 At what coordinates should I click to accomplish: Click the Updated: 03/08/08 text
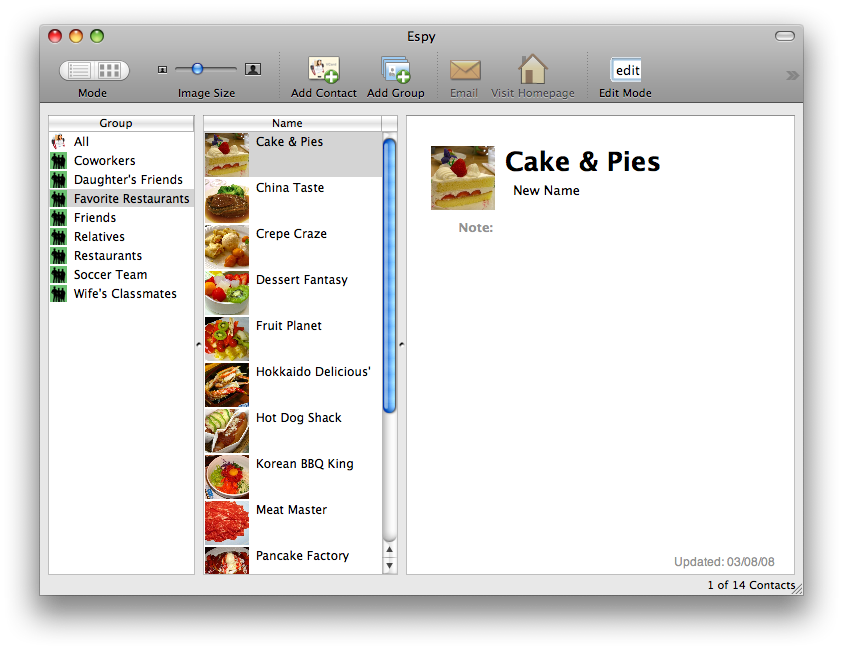click(724, 562)
